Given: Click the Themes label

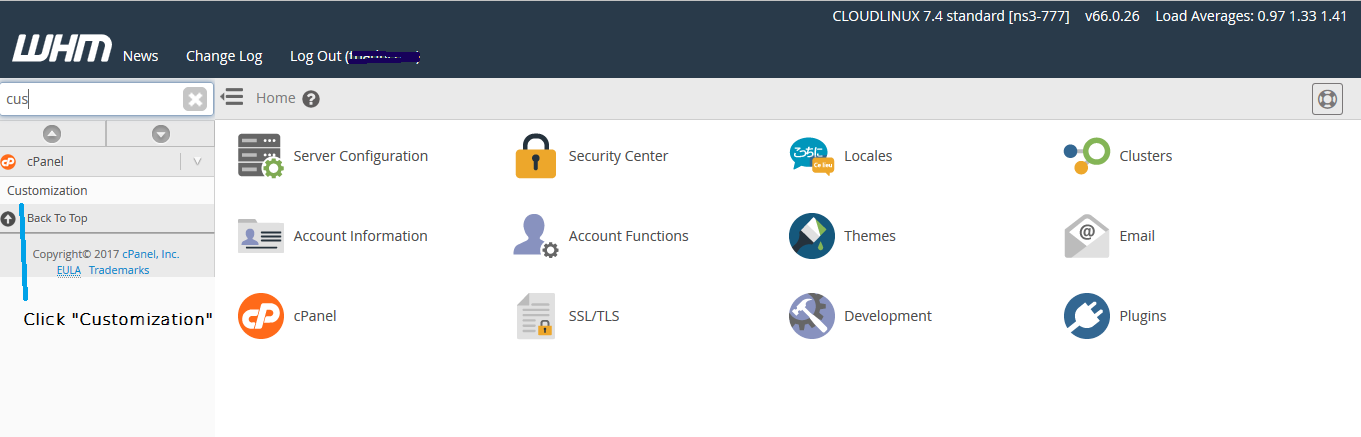Looking at the screenshot, I should tap(870, 236).
